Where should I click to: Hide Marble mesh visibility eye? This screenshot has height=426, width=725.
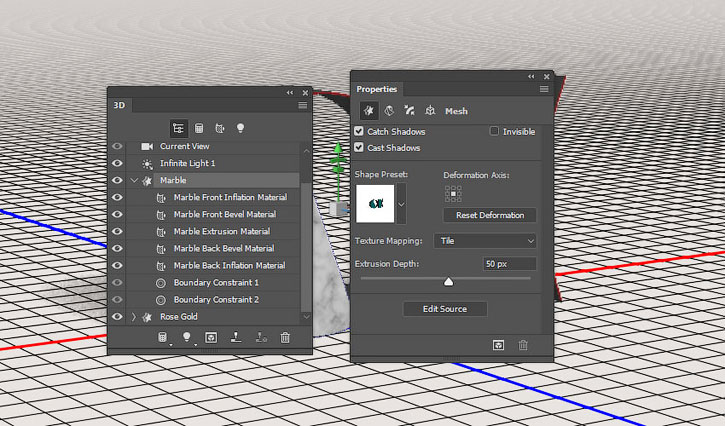click(x=117, y=180)
